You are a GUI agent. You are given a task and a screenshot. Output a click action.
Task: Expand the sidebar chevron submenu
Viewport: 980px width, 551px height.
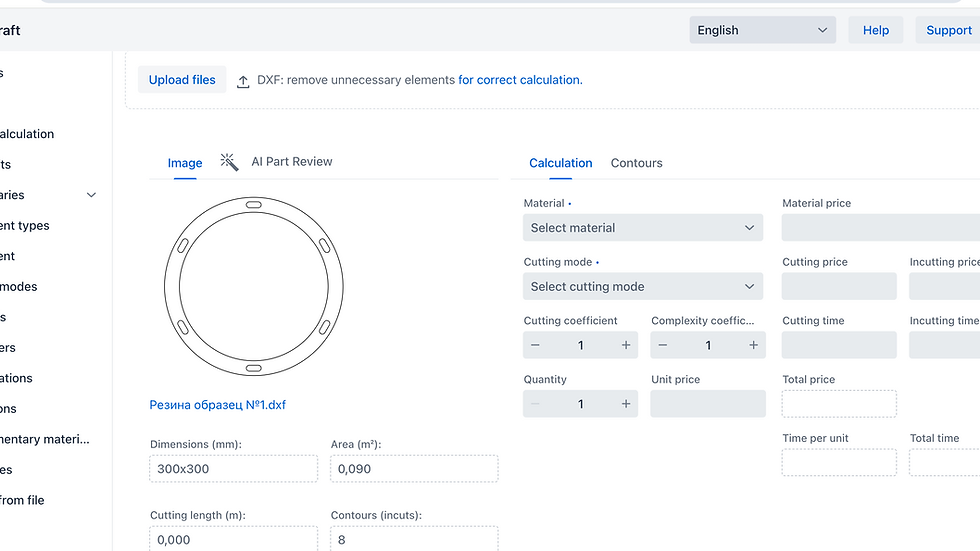[x=92, y=195]
